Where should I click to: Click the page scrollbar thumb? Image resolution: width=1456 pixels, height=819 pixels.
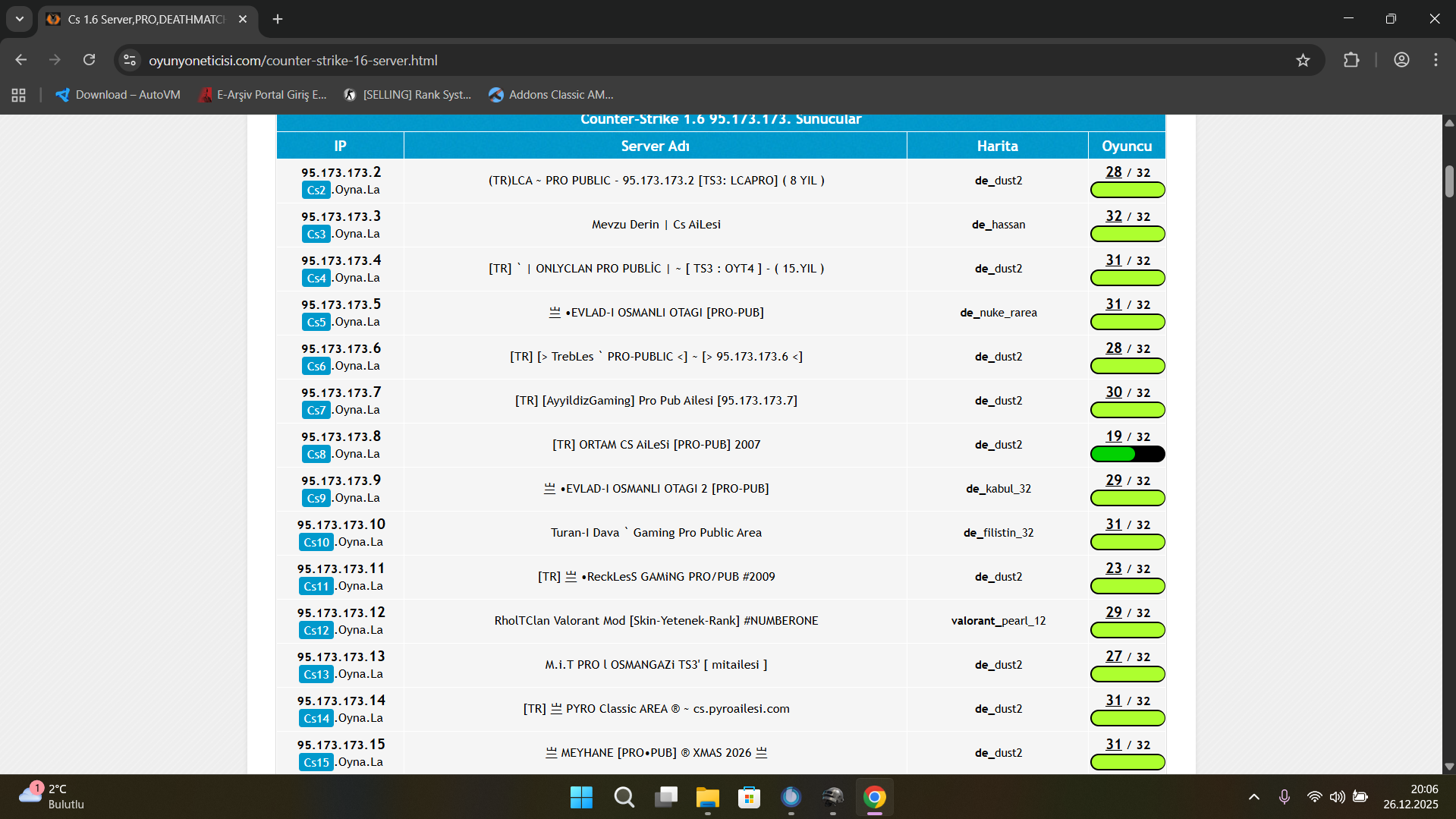coord(1449,181)
